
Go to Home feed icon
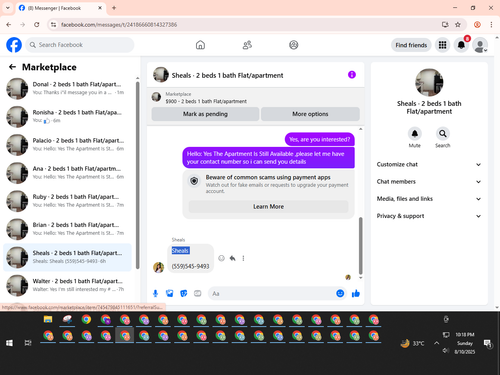(200, 45)
